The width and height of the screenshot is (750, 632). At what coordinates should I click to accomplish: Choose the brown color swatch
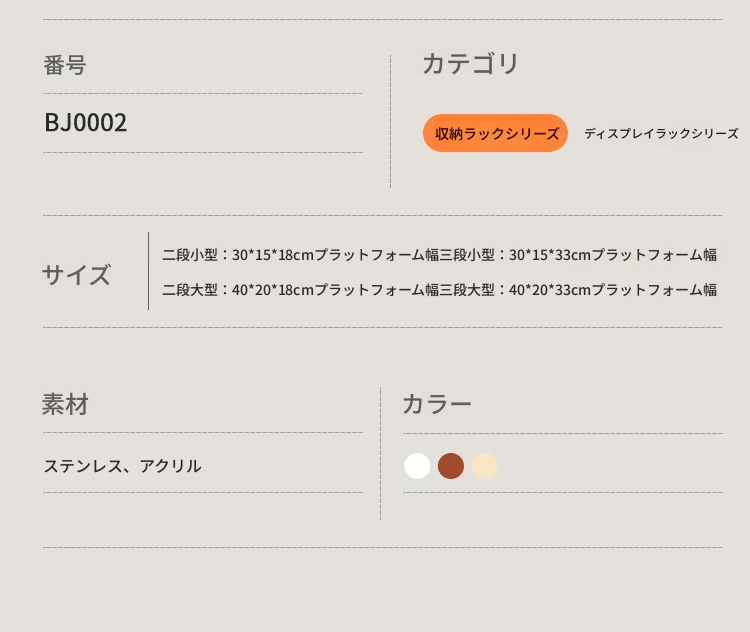click(x=451, y=466)
